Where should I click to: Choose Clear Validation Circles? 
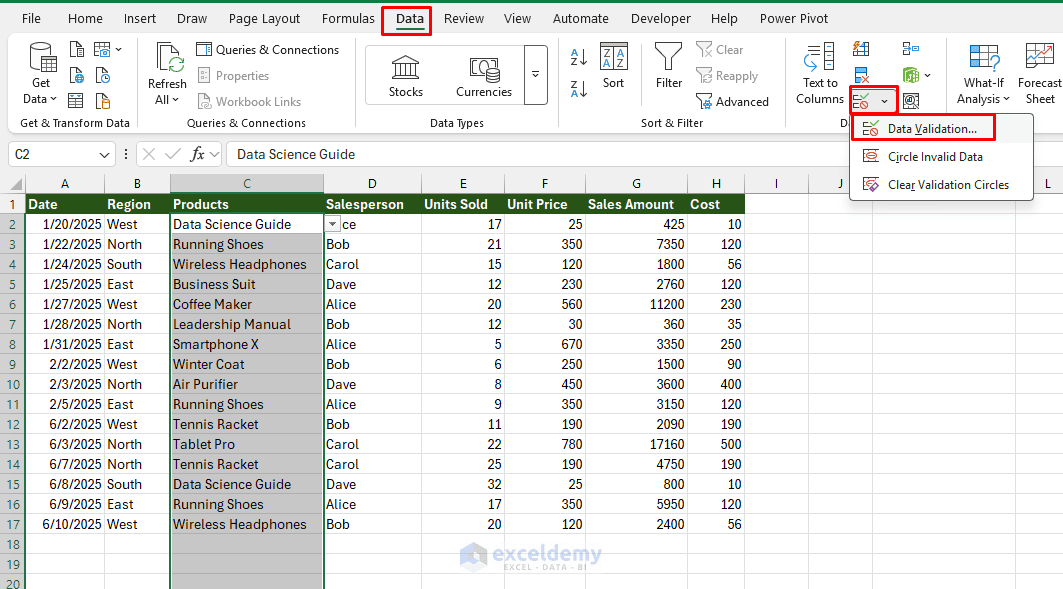(x=941, y=184)
